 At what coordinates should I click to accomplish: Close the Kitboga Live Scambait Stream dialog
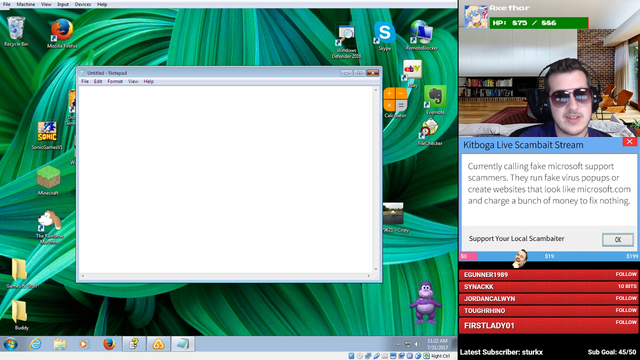629,142
